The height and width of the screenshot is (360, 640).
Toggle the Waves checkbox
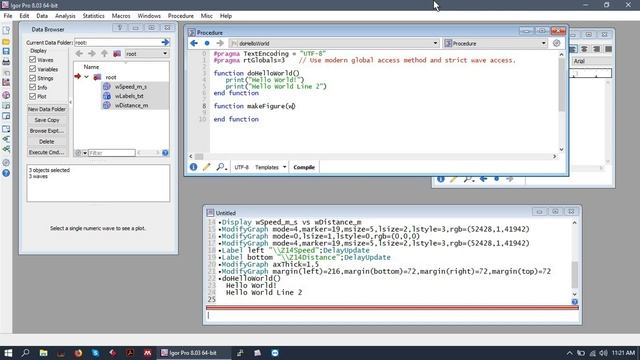click(33, 60)
